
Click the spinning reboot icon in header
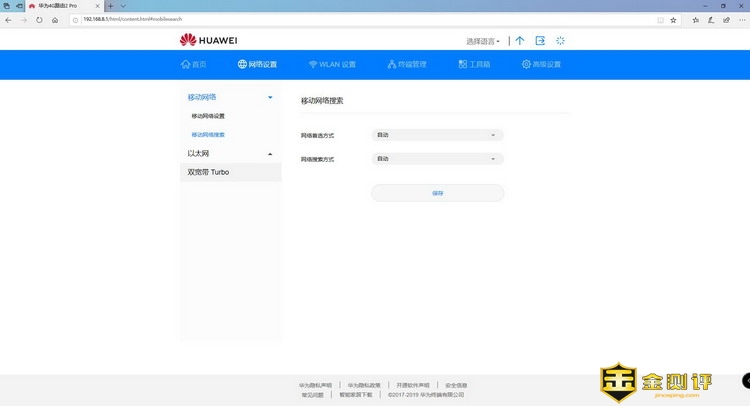tap(560, 41)
